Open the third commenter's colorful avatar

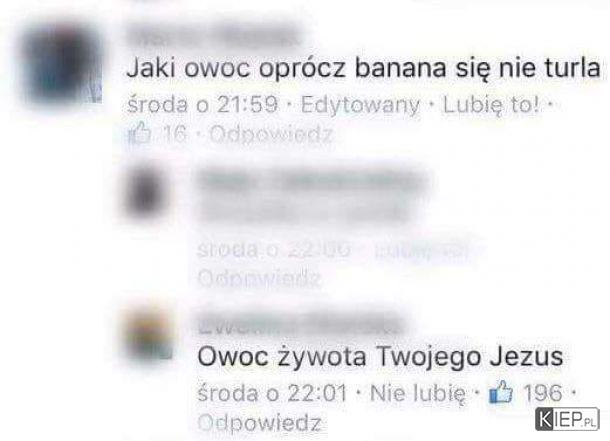click(x=151, y=334)
